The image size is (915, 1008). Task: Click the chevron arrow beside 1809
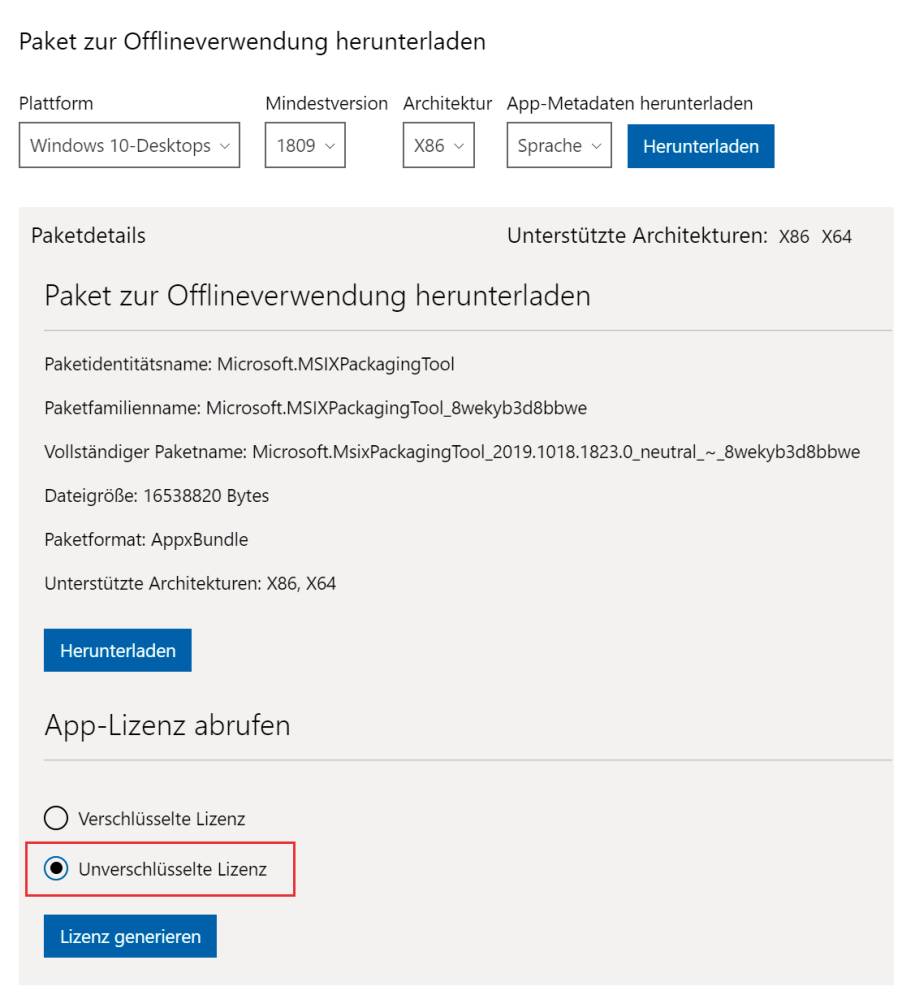[330, 146]
